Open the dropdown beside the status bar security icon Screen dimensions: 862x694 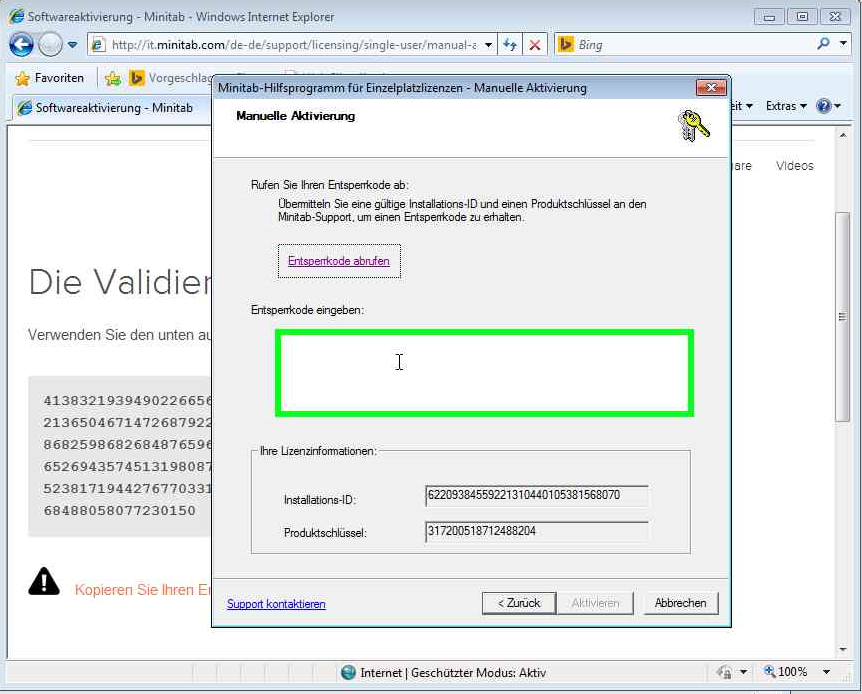coord(744,672)
